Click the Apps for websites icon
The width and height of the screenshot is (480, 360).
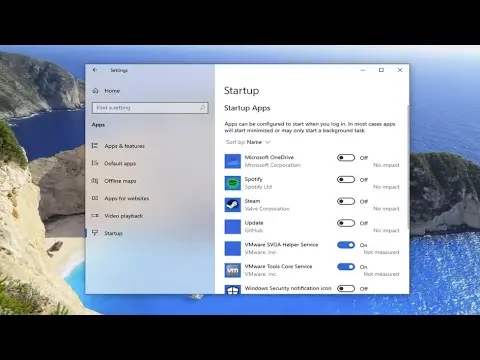pos(95,198)
